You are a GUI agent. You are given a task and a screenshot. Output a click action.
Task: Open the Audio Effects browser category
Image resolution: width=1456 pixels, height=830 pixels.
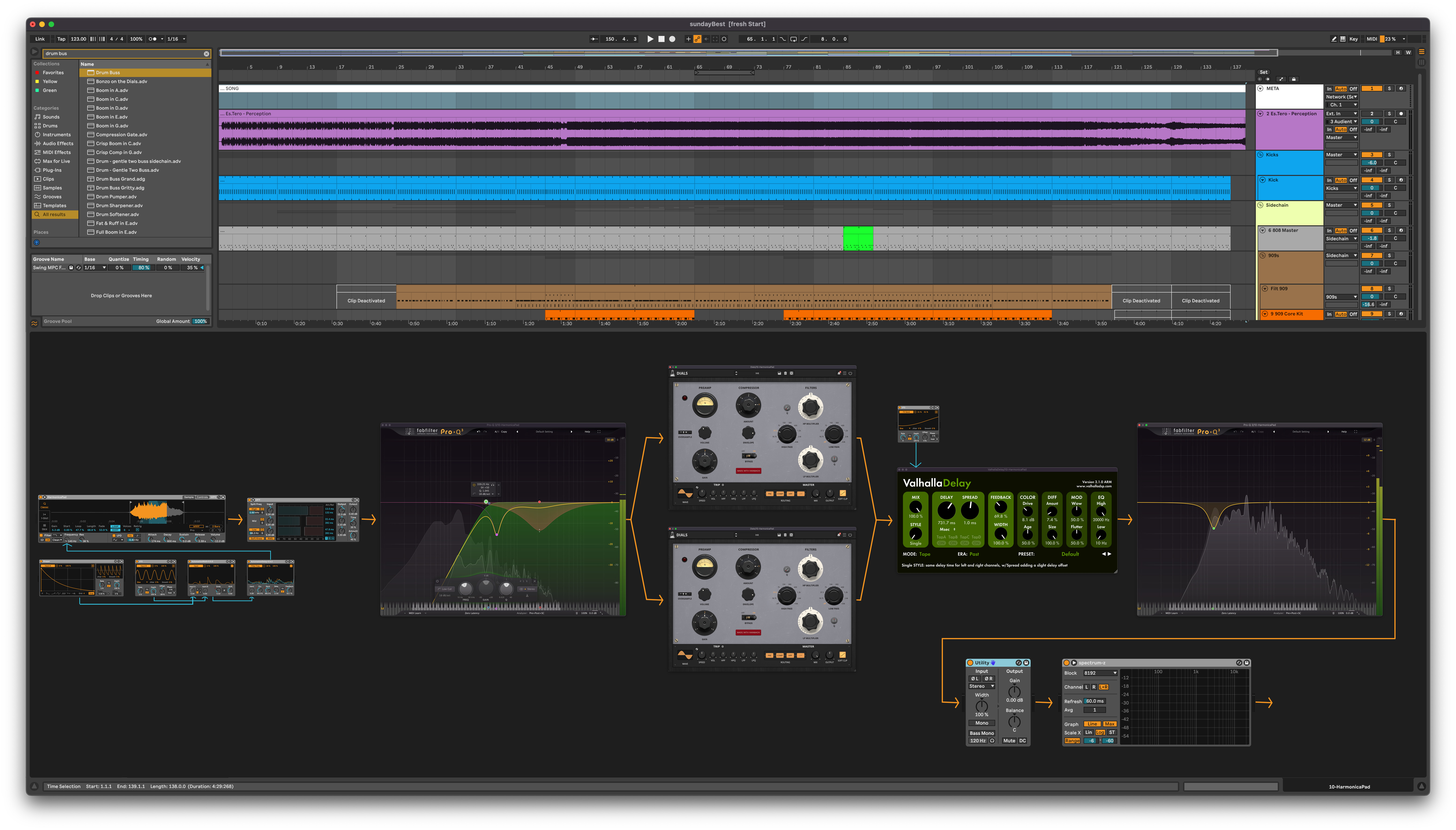[58, 144]
